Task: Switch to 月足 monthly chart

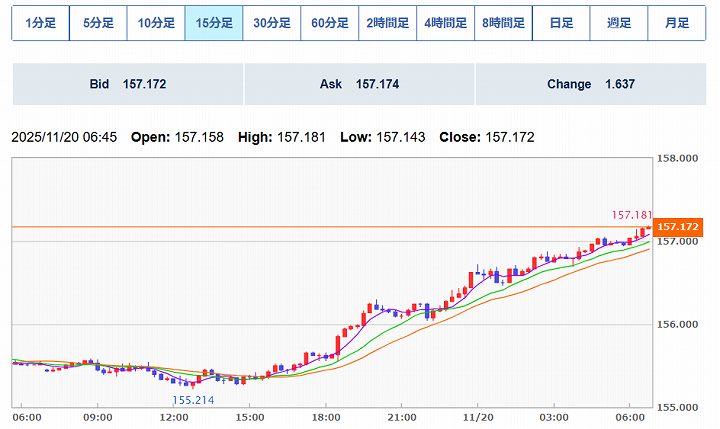Action: coord(677,23)
